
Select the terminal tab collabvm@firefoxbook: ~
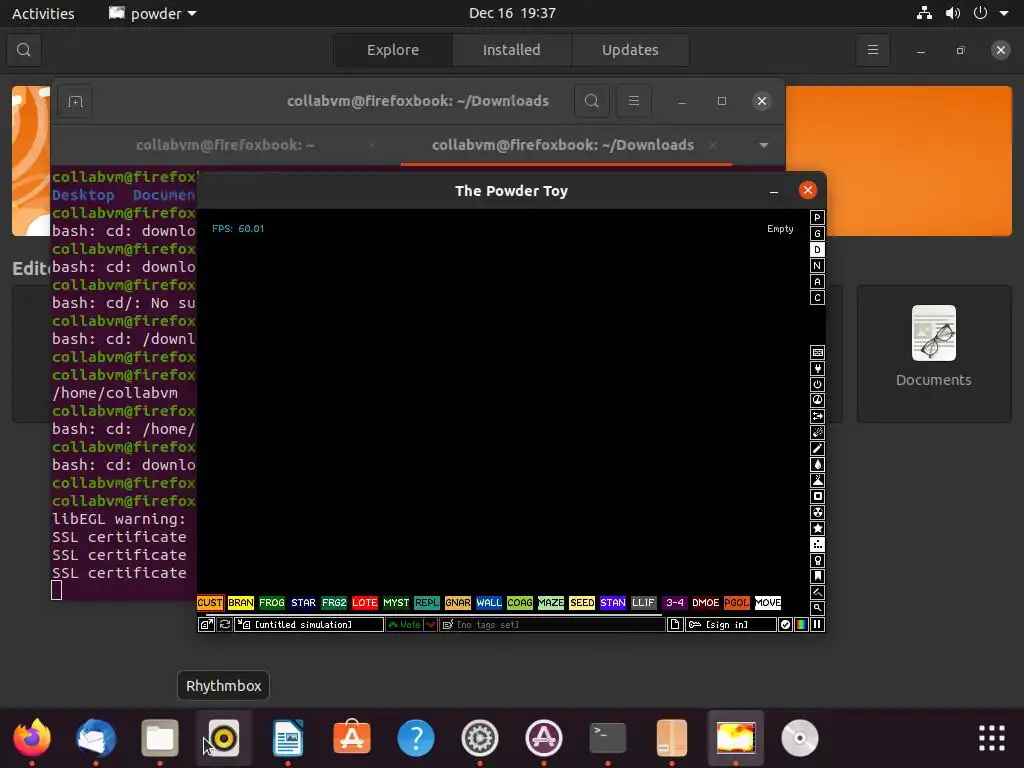click(x=225, y=145)
